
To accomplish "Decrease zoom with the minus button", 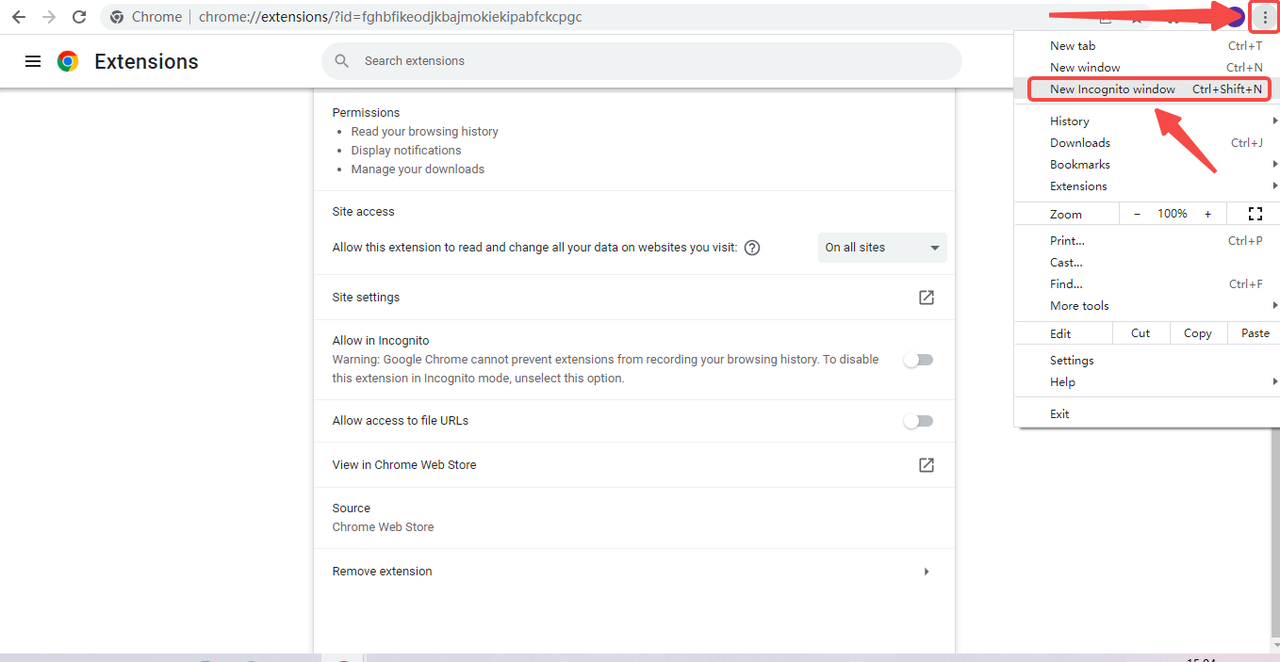I will click(1136, 214).
